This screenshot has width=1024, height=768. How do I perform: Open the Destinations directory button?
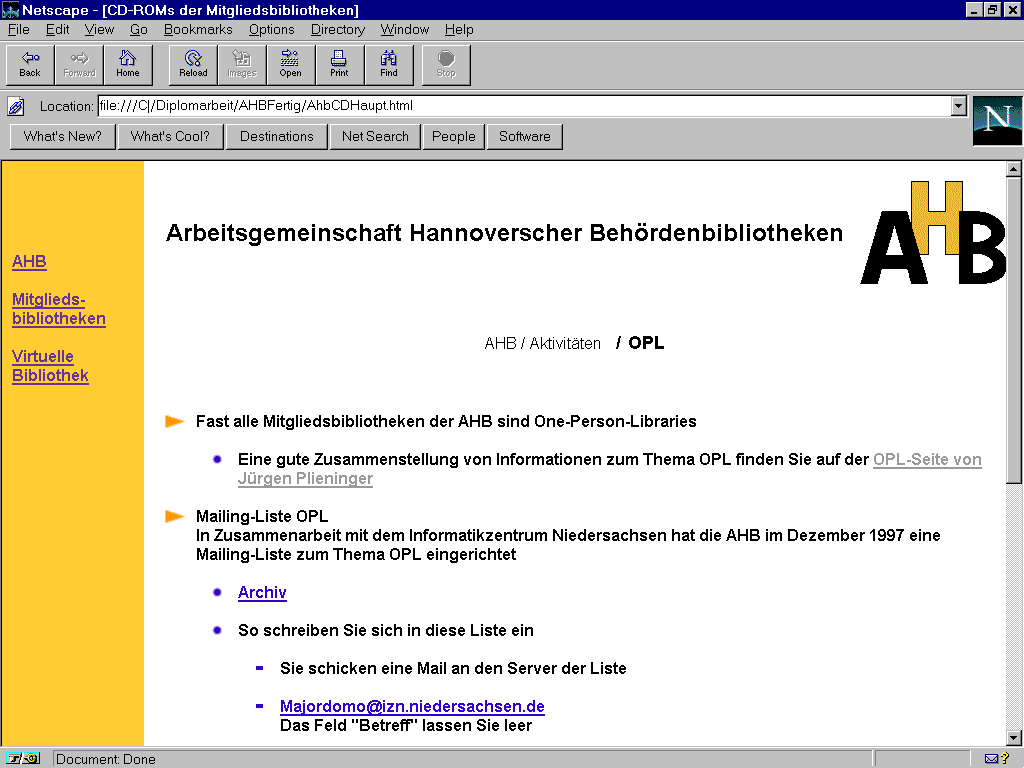point(277,136)
